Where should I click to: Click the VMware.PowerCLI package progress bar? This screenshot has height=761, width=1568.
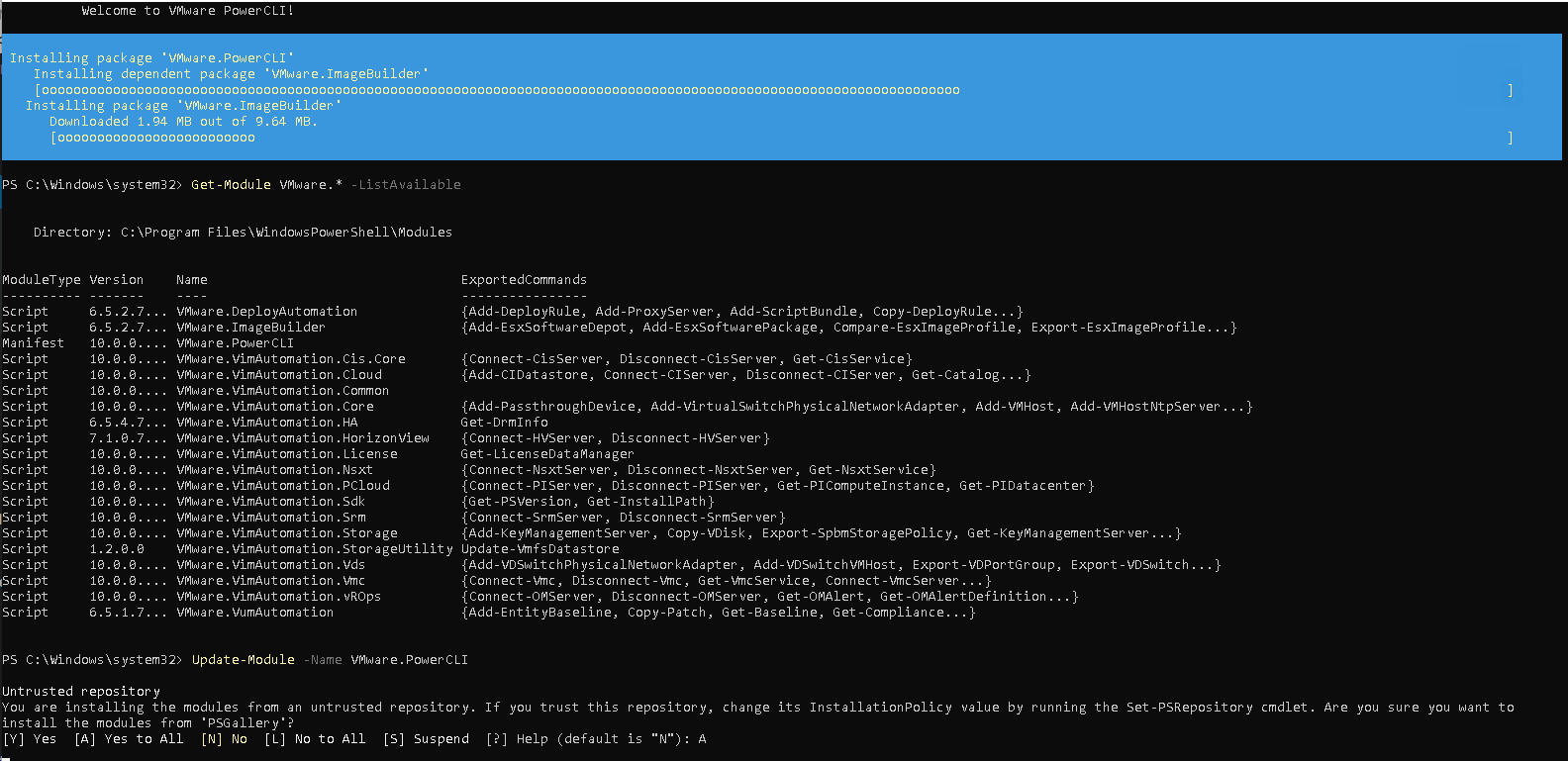[x=772, y=90]
